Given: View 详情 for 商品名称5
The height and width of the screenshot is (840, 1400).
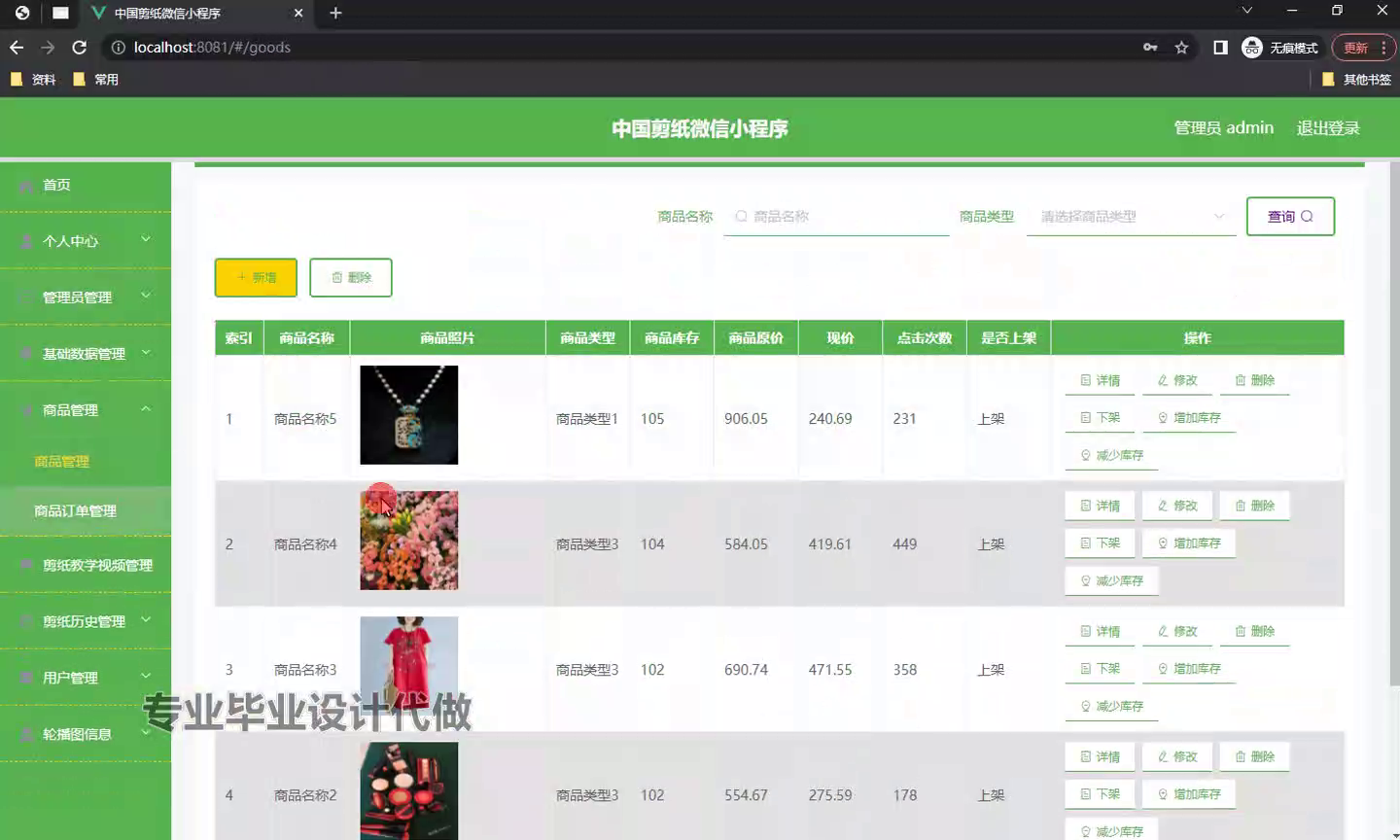Looking at the screenshot, I should (1101, 380).
